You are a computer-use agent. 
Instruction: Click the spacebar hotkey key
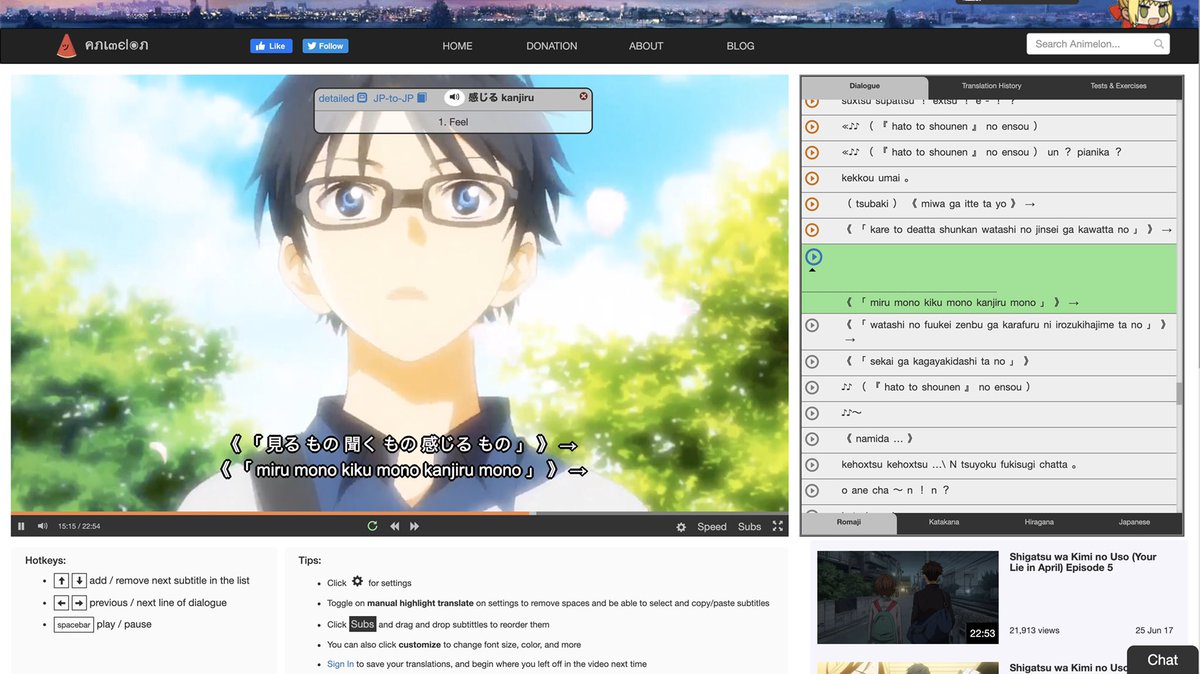click(74, 625)
